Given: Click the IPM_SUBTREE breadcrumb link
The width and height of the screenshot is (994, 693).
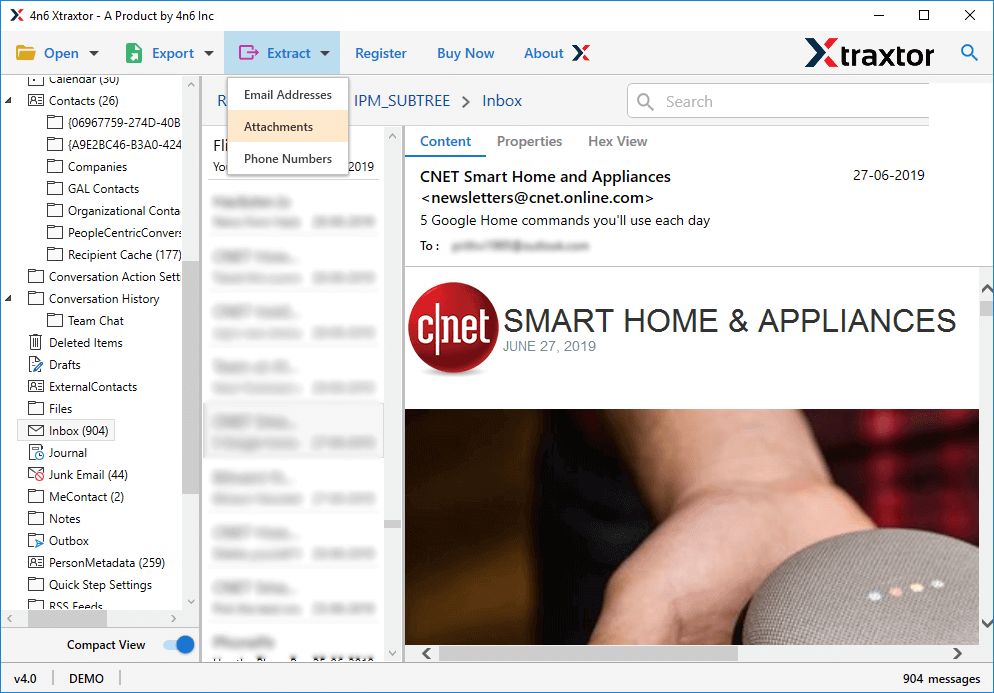Looking at the screenshot, I should pos(401,100).
